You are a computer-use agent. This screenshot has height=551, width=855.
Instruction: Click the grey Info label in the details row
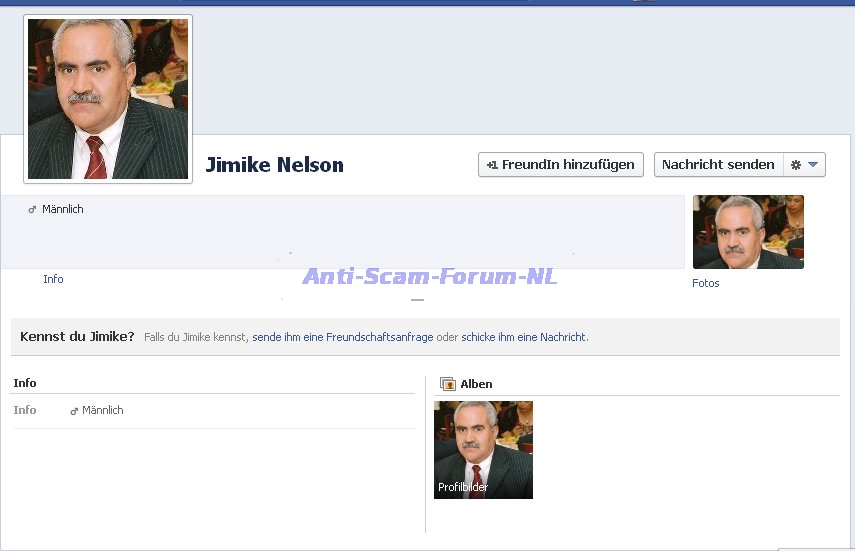[x=25, y=411]
